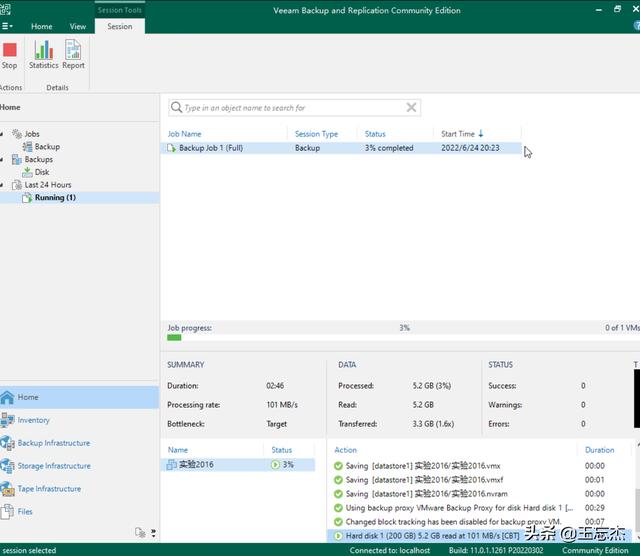The width and height of the screenshot is (640, 556).
Task: Select log row saving 实验2016.vmxf
Action: (480, 480)
